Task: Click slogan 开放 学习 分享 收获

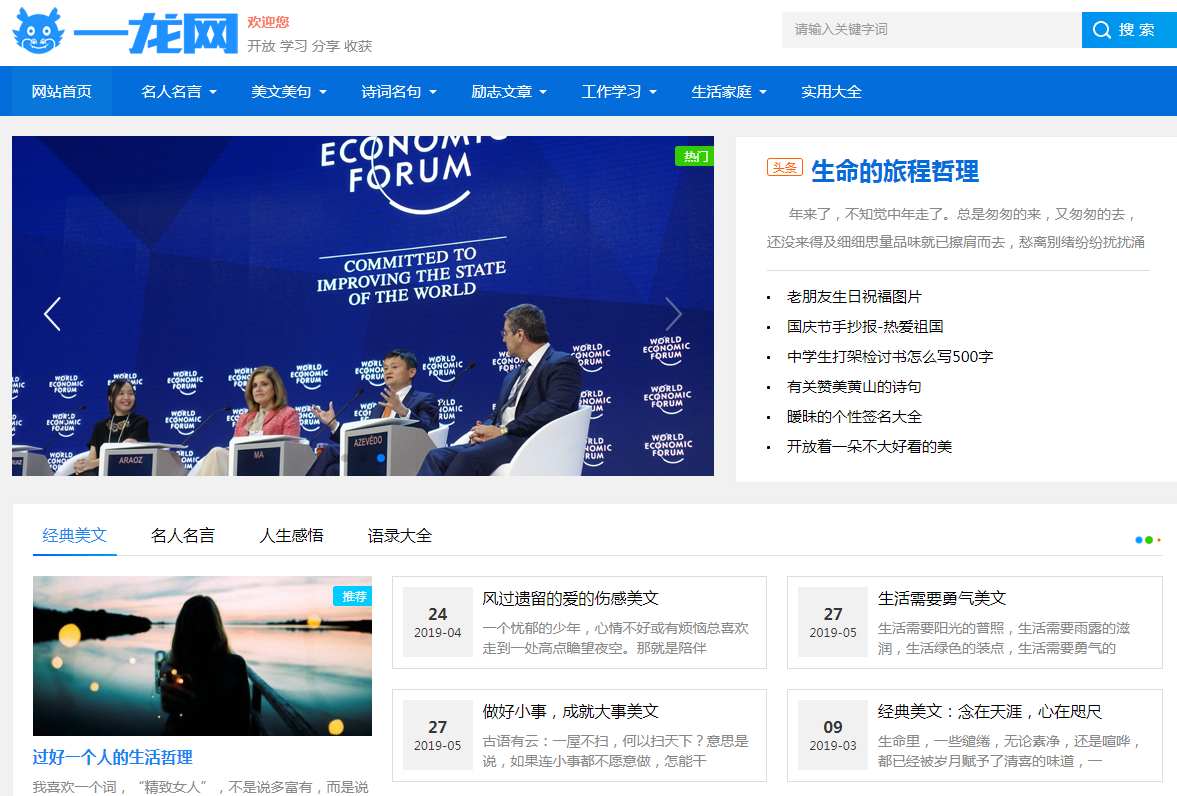Action: point(310,46)
